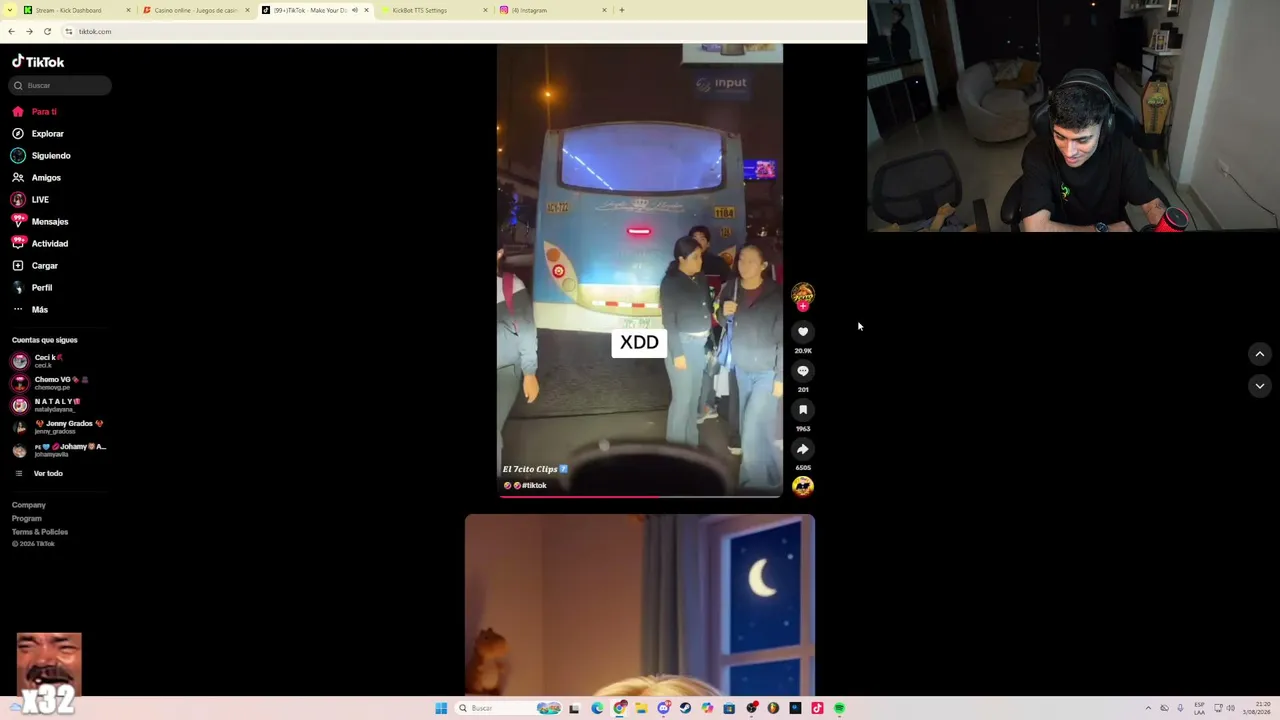This screenshot has height=720, width=1280.
Task: Bookmark the video with the save icon
Action: [803, 410]
